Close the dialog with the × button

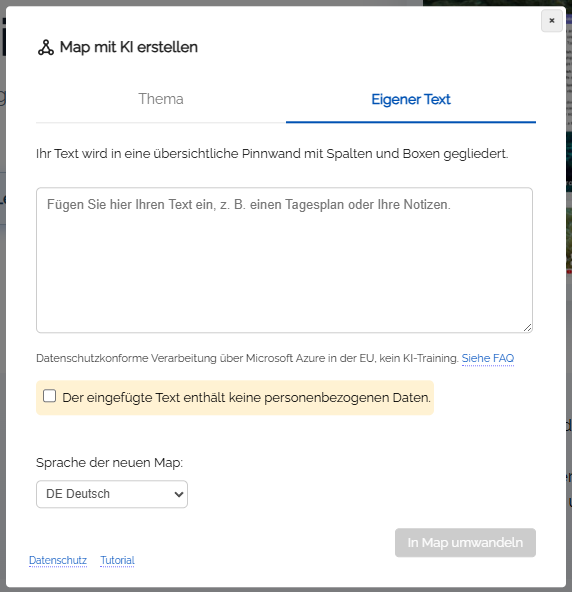tap(552, 21)
